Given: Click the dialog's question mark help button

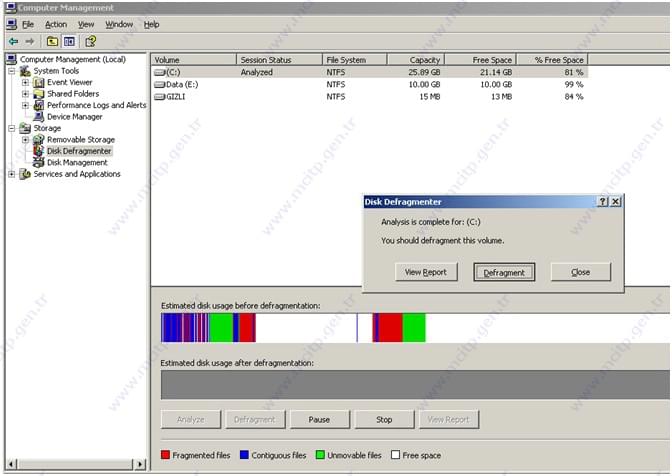Looking at the screenshot, I should tap(603, 201).
